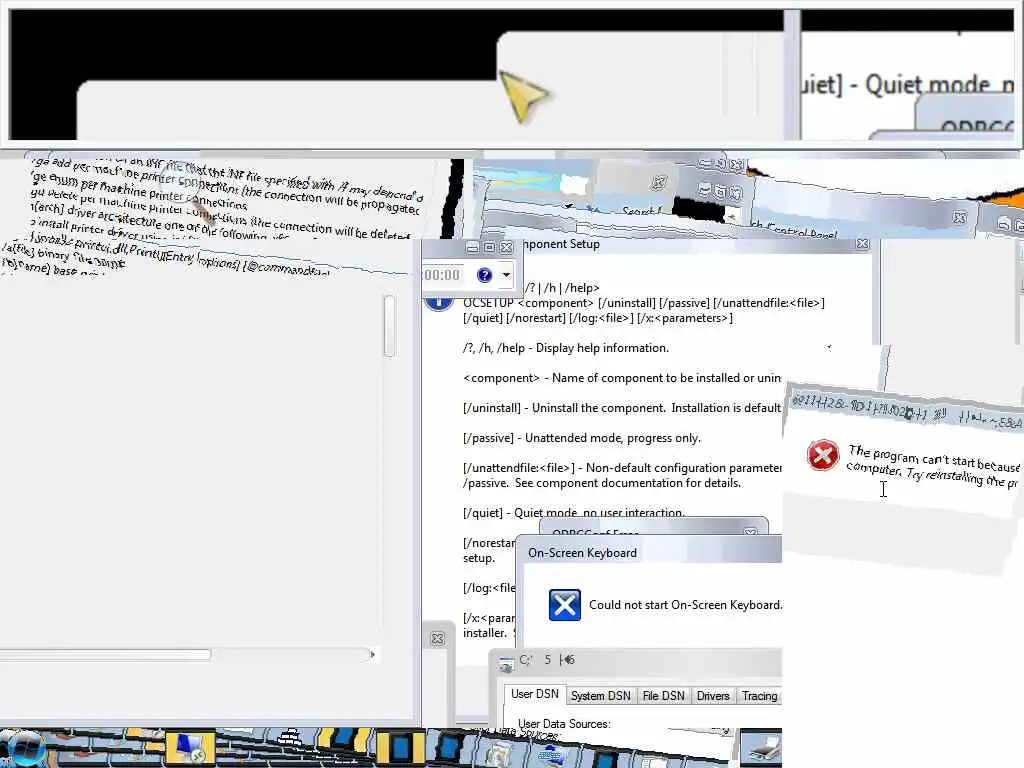Screen dimensions: 1024x768
Task: Click the horizontal scrollbar thumb in the left window
Action: pyautogui.click(x=105, y=654)
